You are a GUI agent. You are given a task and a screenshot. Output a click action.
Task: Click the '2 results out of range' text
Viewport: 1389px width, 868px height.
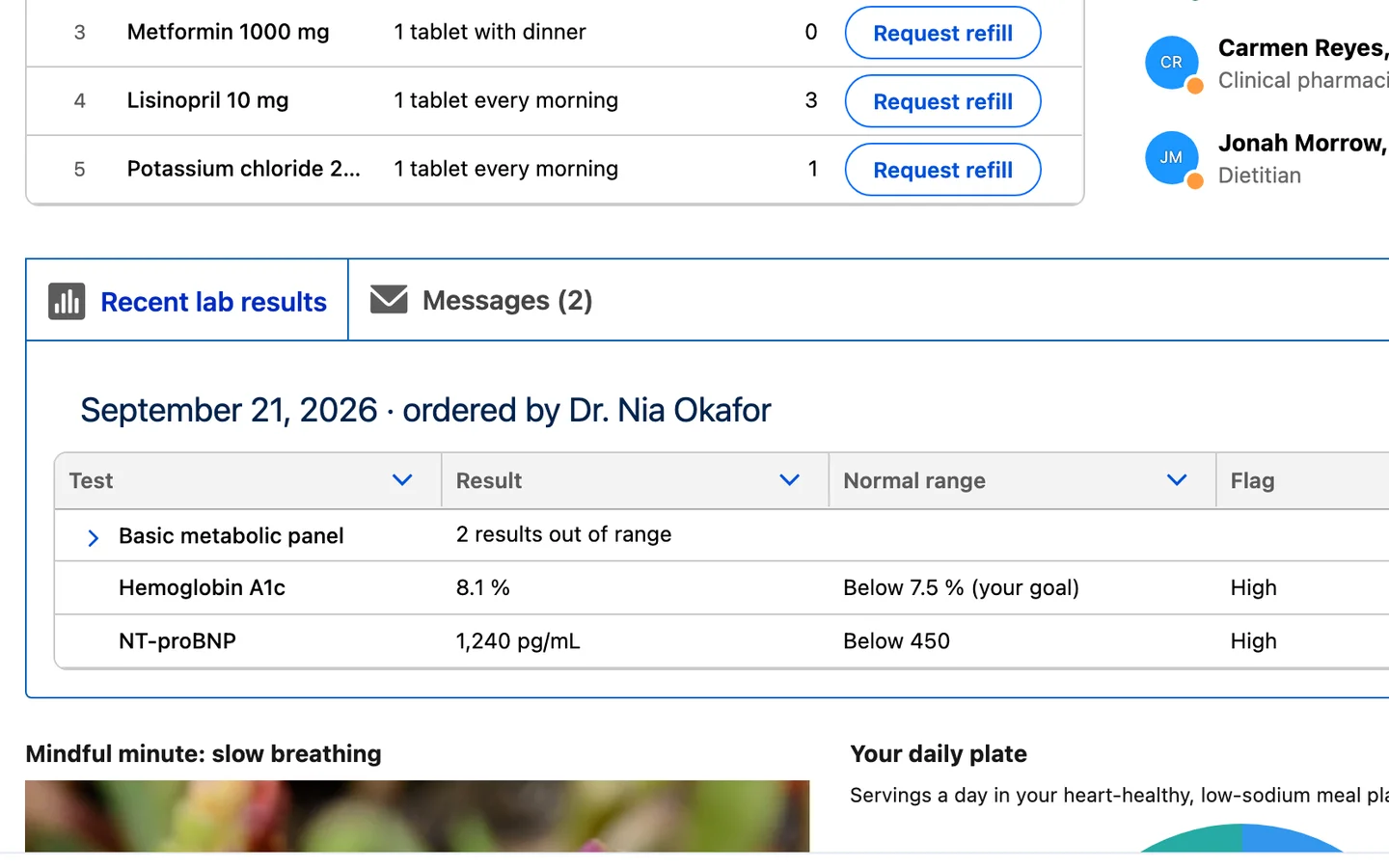pyautogui.click(x=563, y=534)
